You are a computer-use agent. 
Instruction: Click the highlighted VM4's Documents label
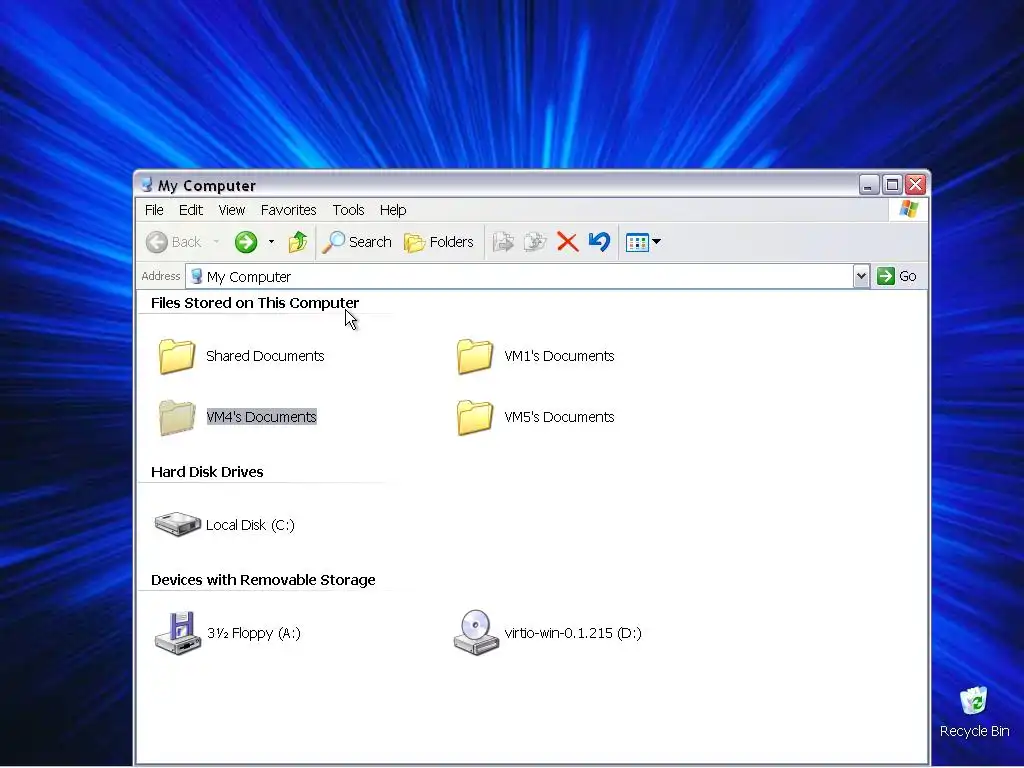click(262, 417)
